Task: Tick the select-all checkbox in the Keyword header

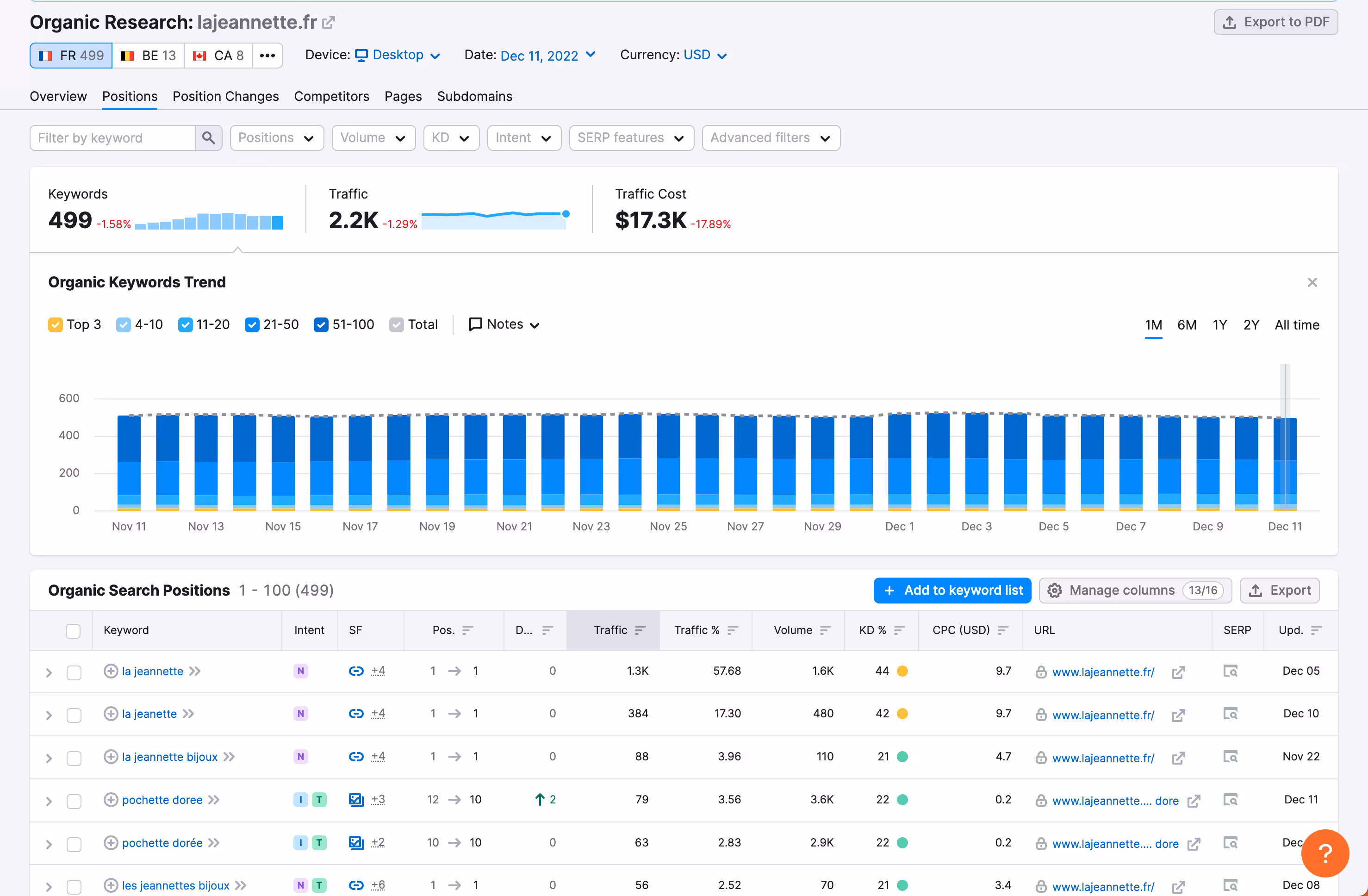Action: coord(73,630)
